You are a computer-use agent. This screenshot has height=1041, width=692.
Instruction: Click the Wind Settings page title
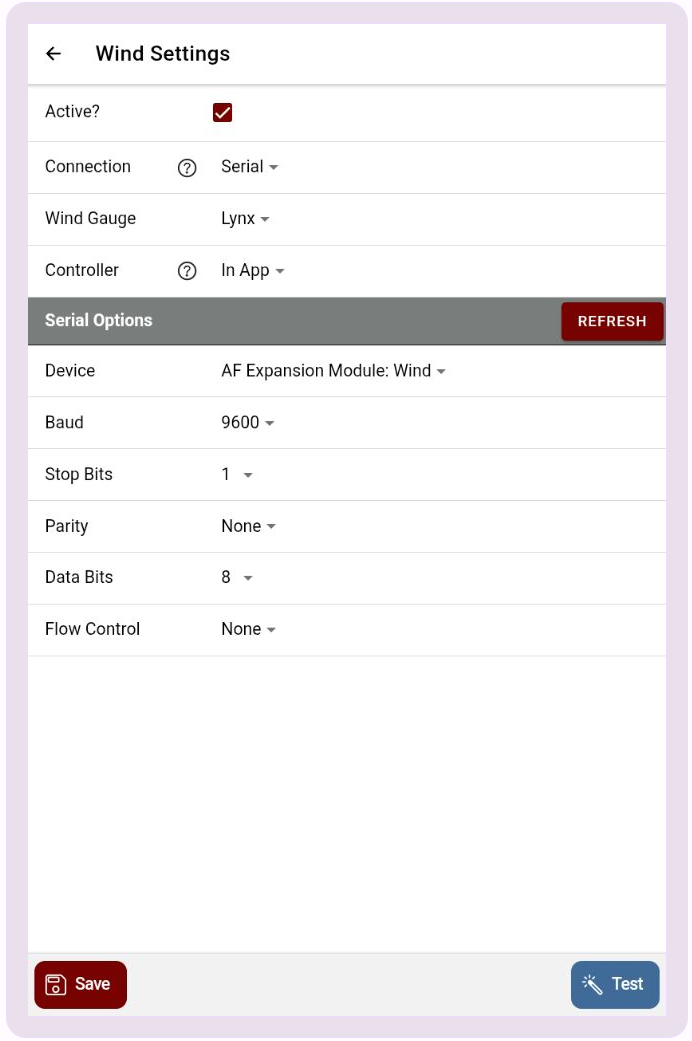click(x=162, y=54)
